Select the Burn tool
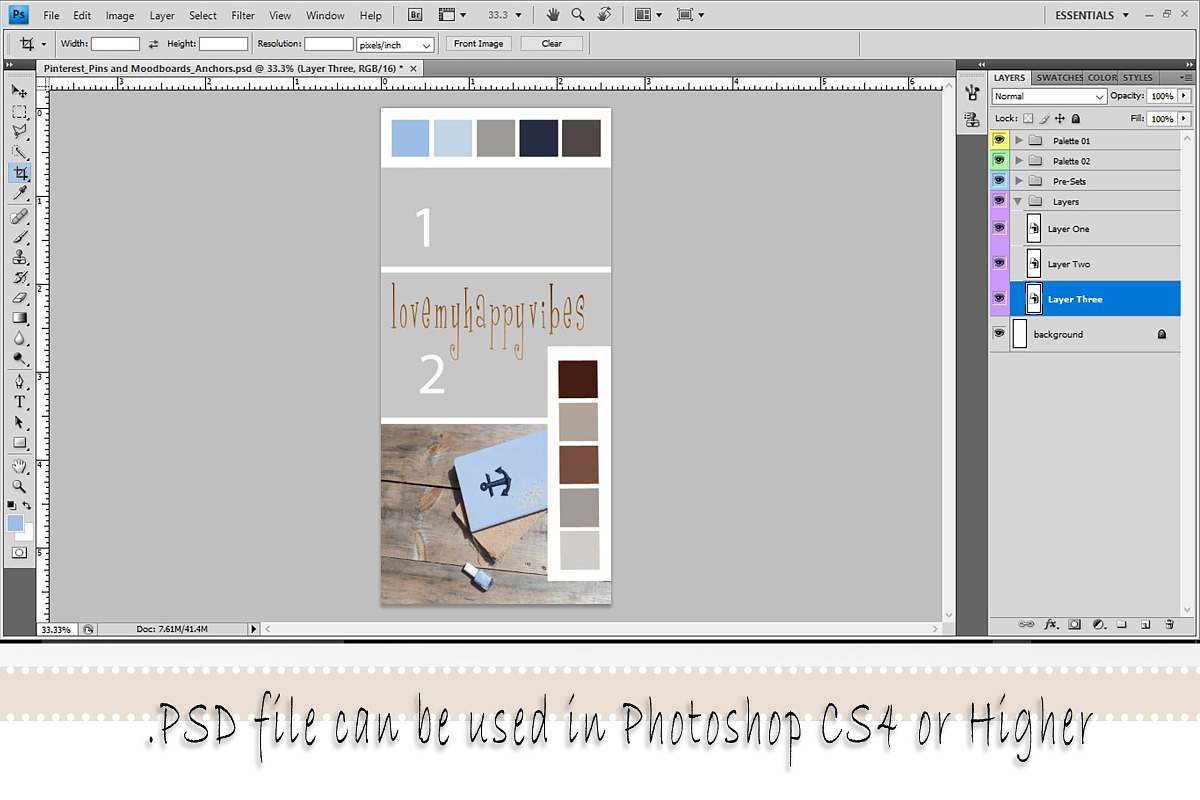This screenshot has width=1200, height=800. [x=19, y=358]
